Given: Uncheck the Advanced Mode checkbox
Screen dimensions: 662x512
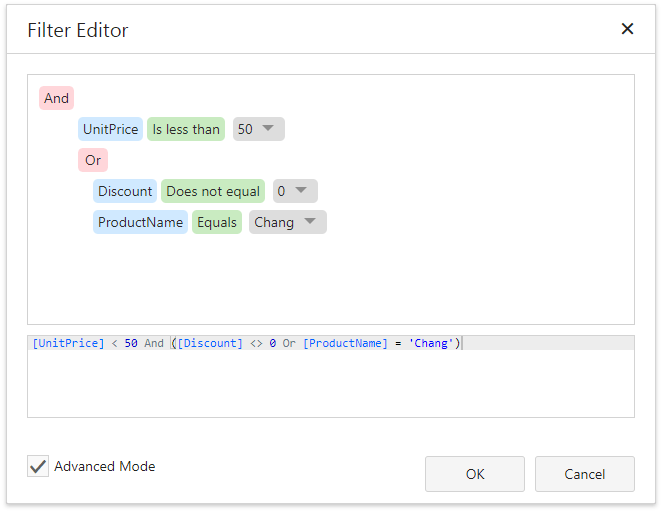Looking at the screenshot, I should click(38, 466).
